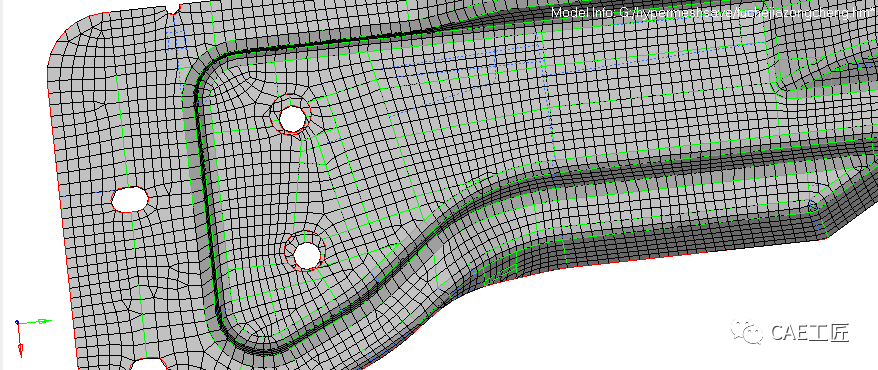Pick the lower round bolt hole in mesh
The height and width of the screenshot is (370, 878).
click(x=306, y=255)
